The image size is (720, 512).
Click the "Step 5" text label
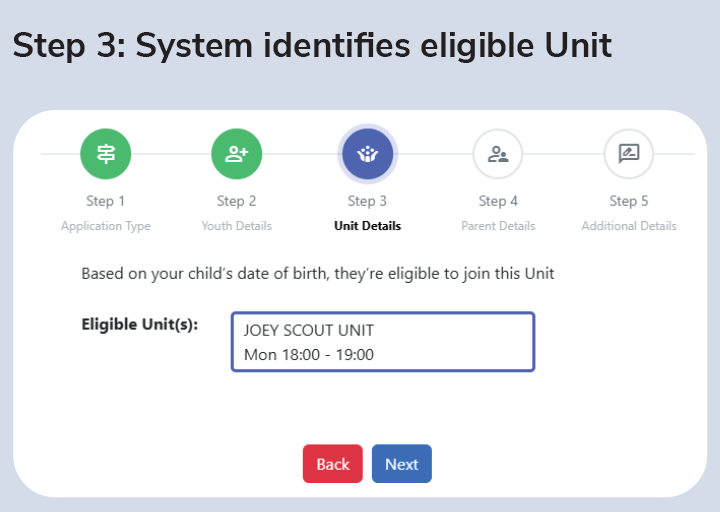pyautogui.click(x=629, y=201)
